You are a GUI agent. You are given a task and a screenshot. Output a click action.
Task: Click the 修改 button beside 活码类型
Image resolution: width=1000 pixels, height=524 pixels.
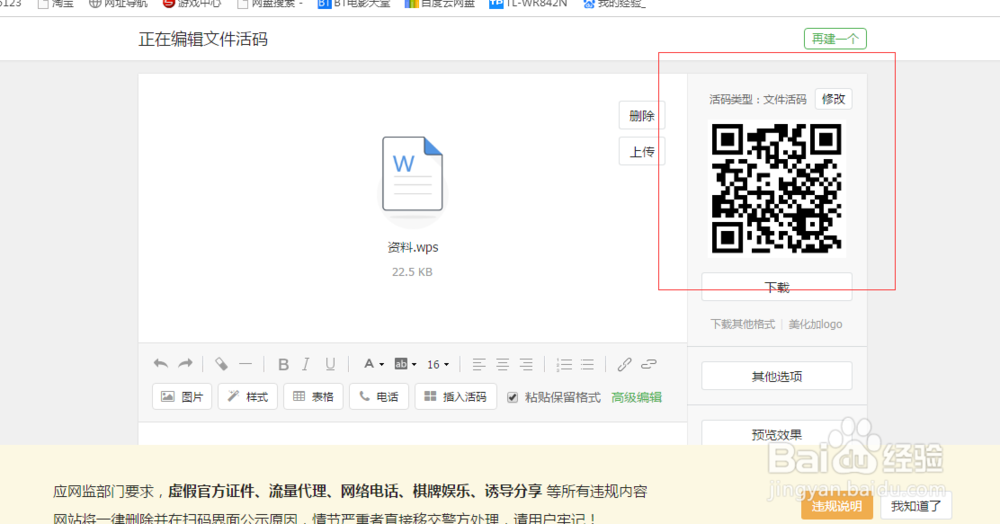tap(834, 99)
